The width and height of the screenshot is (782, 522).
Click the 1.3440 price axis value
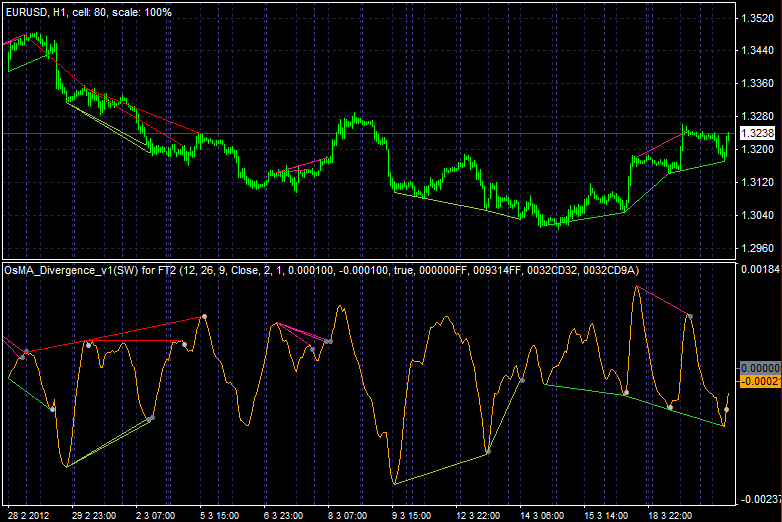coord(758,50)
